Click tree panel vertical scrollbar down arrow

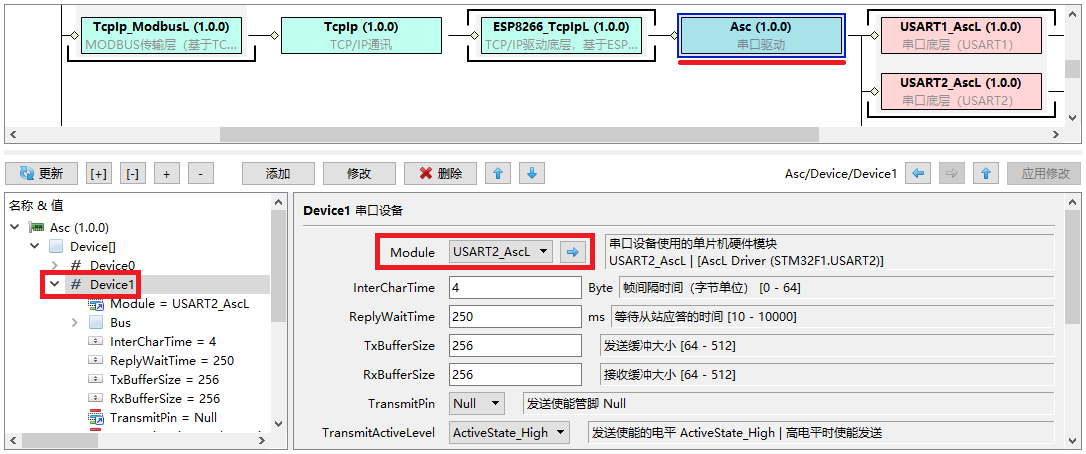[278, 424]
